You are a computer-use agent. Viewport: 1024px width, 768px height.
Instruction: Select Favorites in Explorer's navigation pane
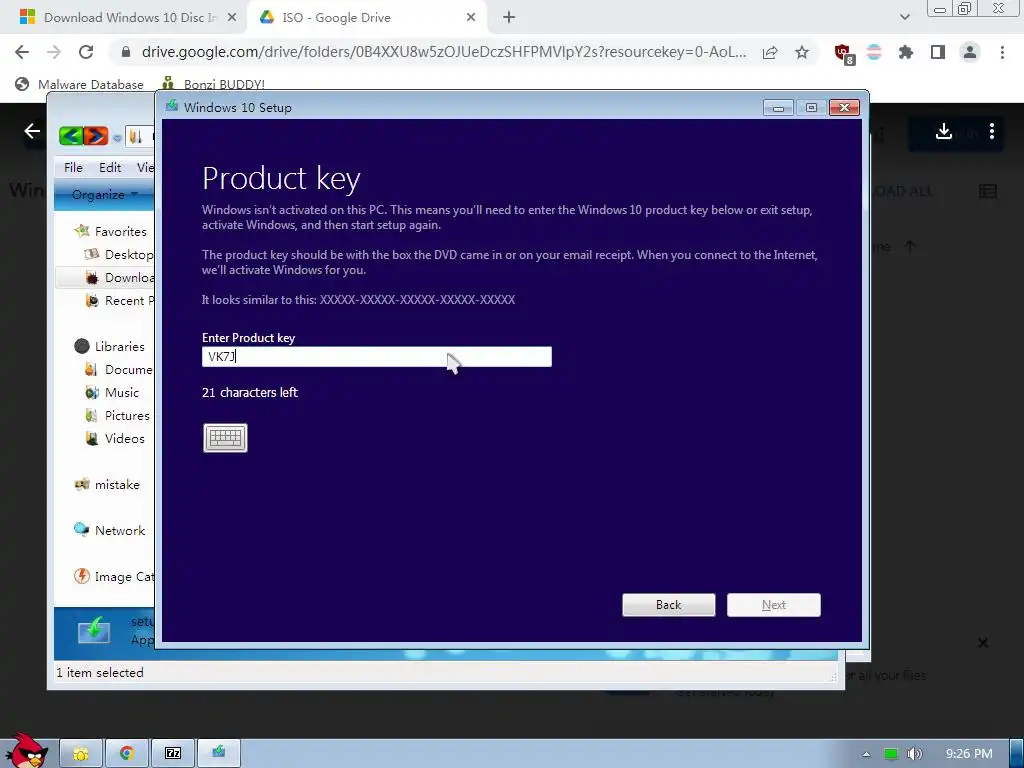point(111,231)
